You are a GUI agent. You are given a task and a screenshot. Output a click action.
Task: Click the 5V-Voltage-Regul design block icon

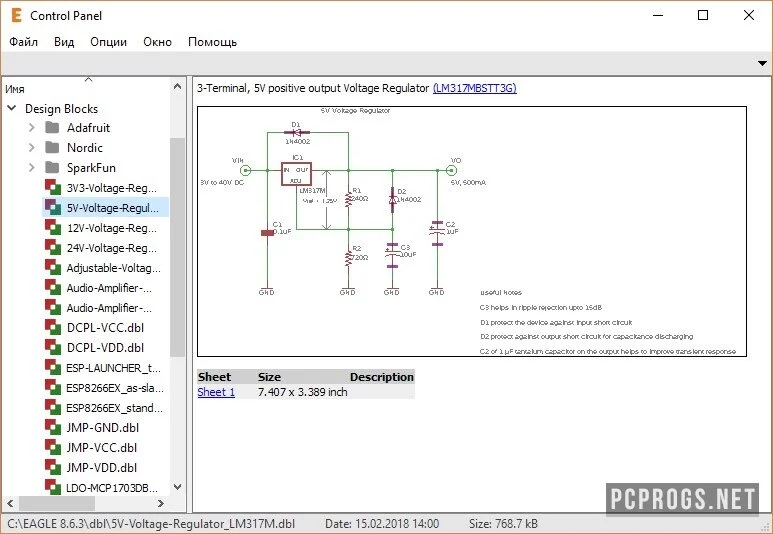click(x=53, y=207)
